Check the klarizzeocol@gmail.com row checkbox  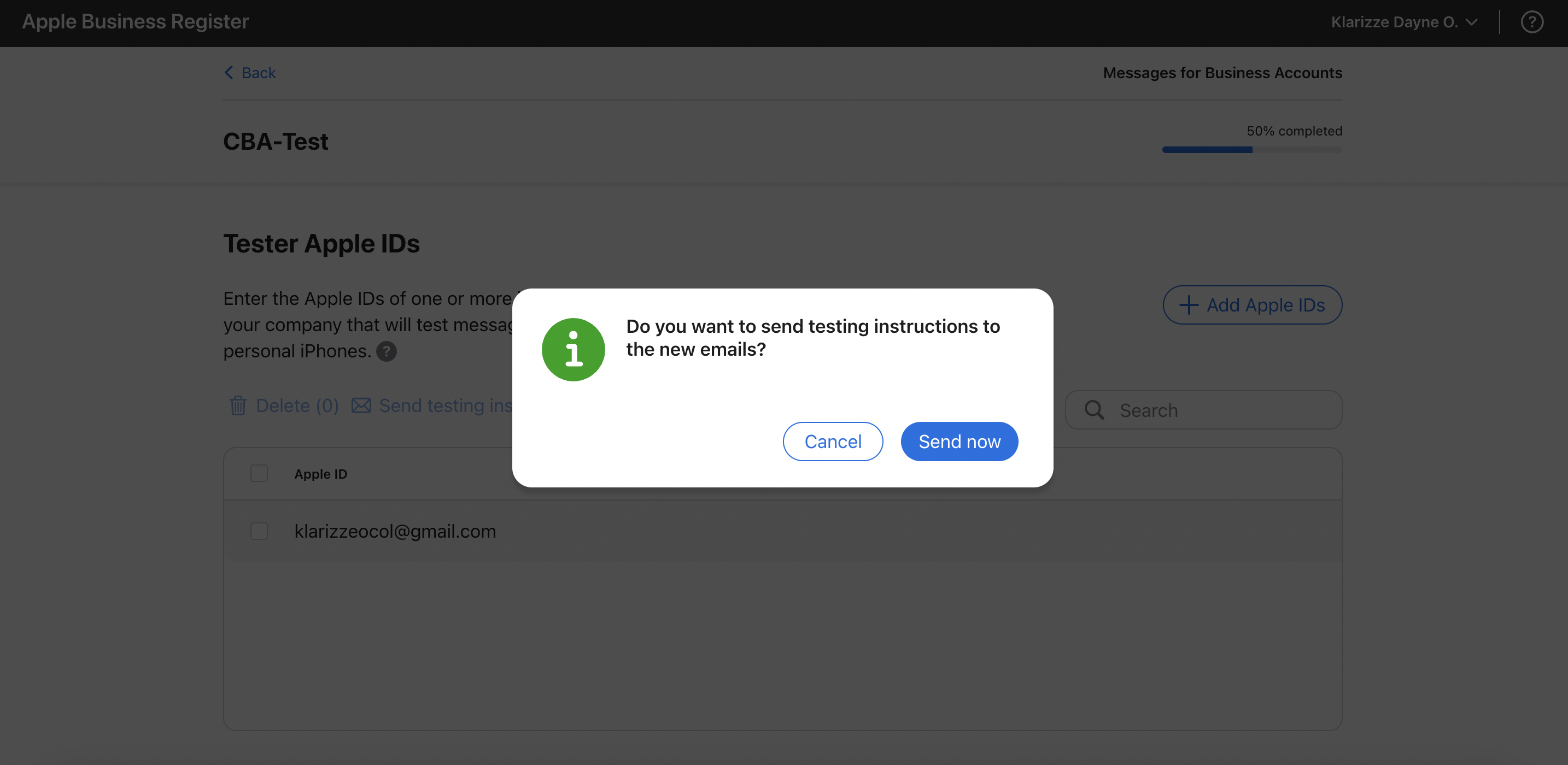click(259, 531)
